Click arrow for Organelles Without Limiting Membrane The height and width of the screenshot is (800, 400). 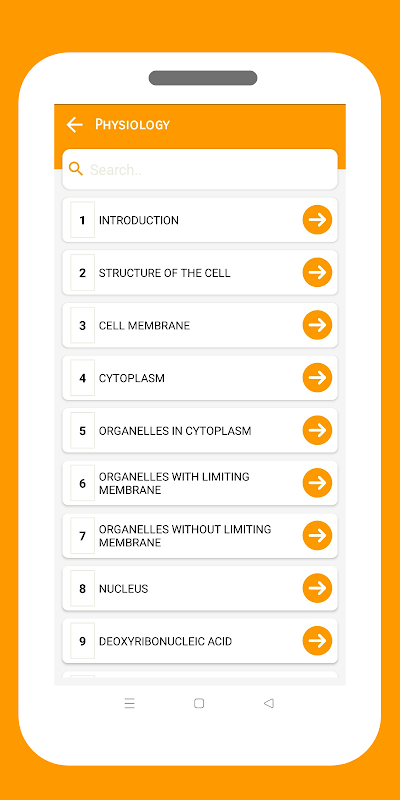point(317,535)
